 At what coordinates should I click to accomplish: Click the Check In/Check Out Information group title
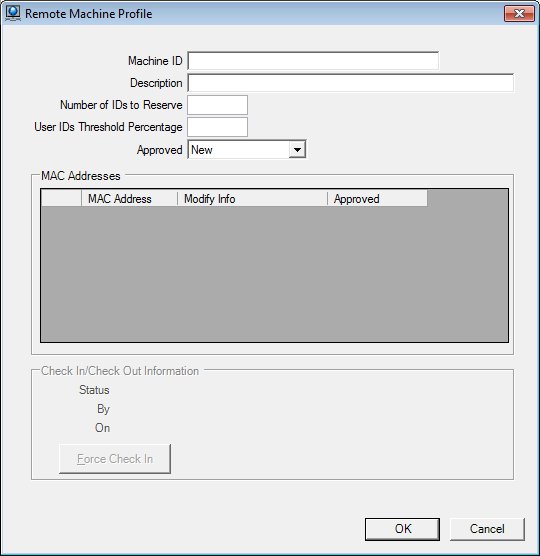click(x=120, y=371)
